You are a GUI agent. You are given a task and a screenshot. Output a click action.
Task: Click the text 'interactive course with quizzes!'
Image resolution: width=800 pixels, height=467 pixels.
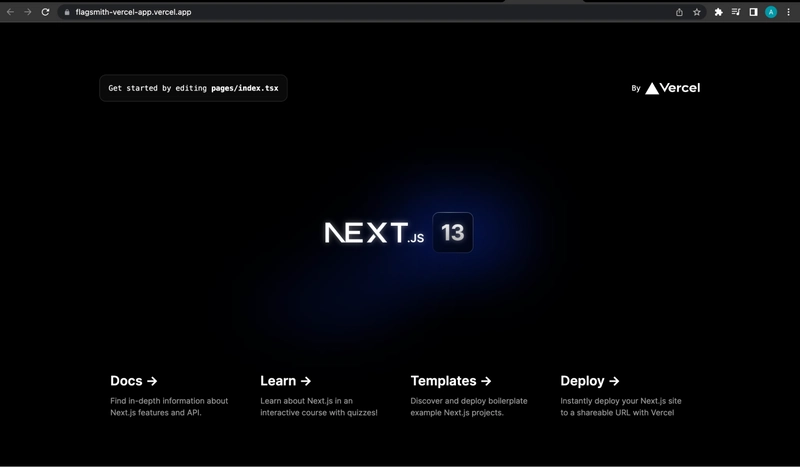click(319, 412)
